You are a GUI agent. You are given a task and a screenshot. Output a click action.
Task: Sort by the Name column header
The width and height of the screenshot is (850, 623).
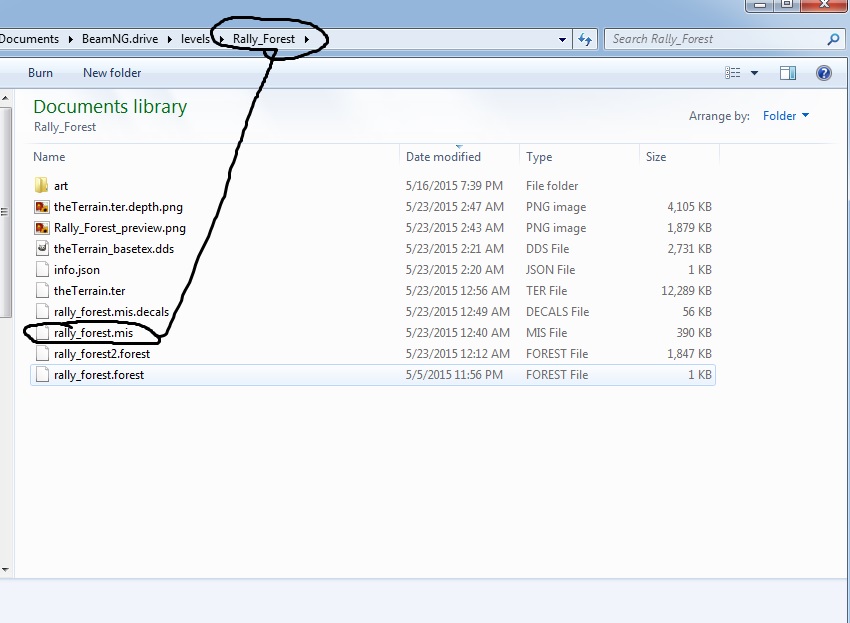pos(49,157)
